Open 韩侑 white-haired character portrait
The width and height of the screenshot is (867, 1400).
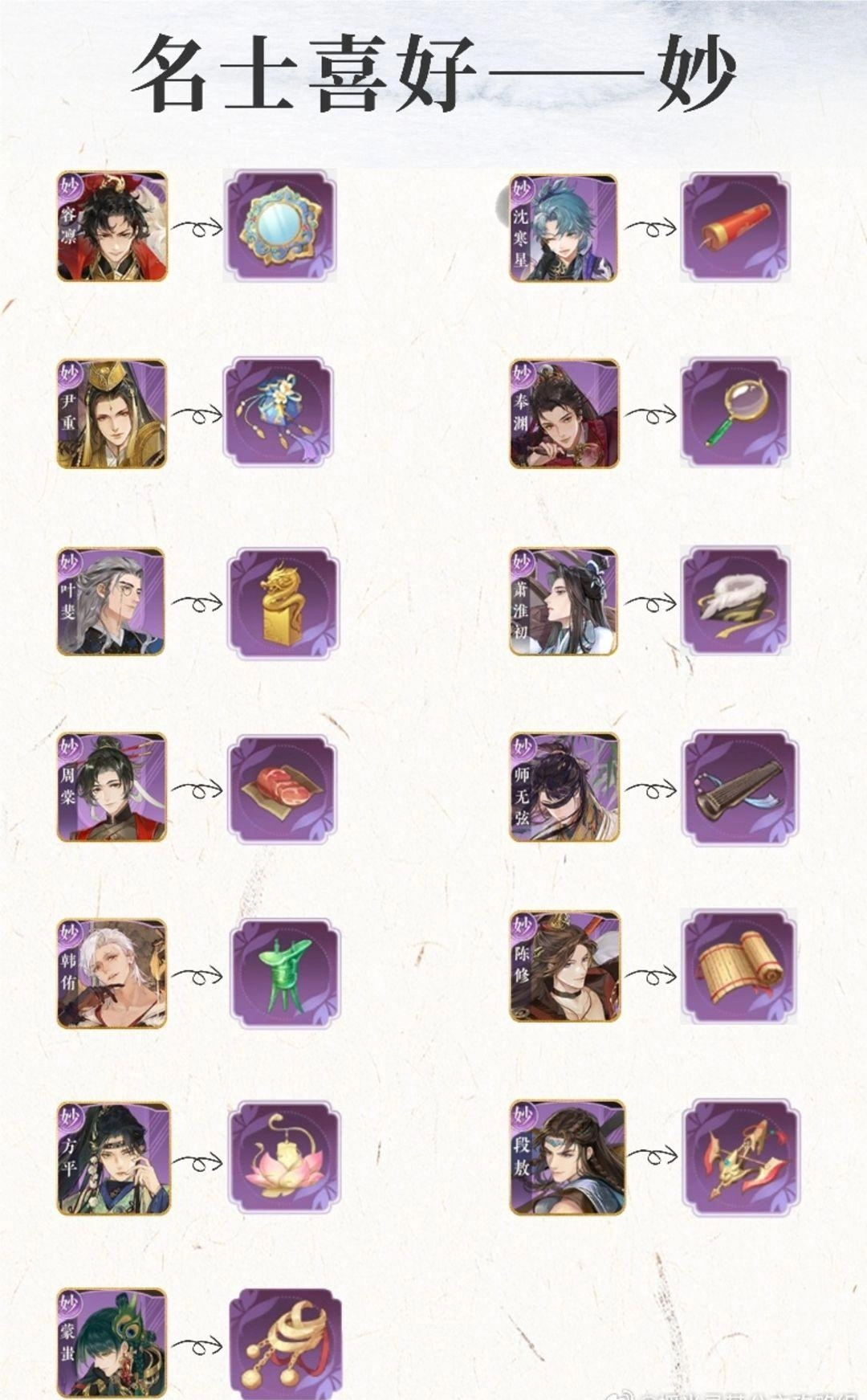(x=112, y=974)
